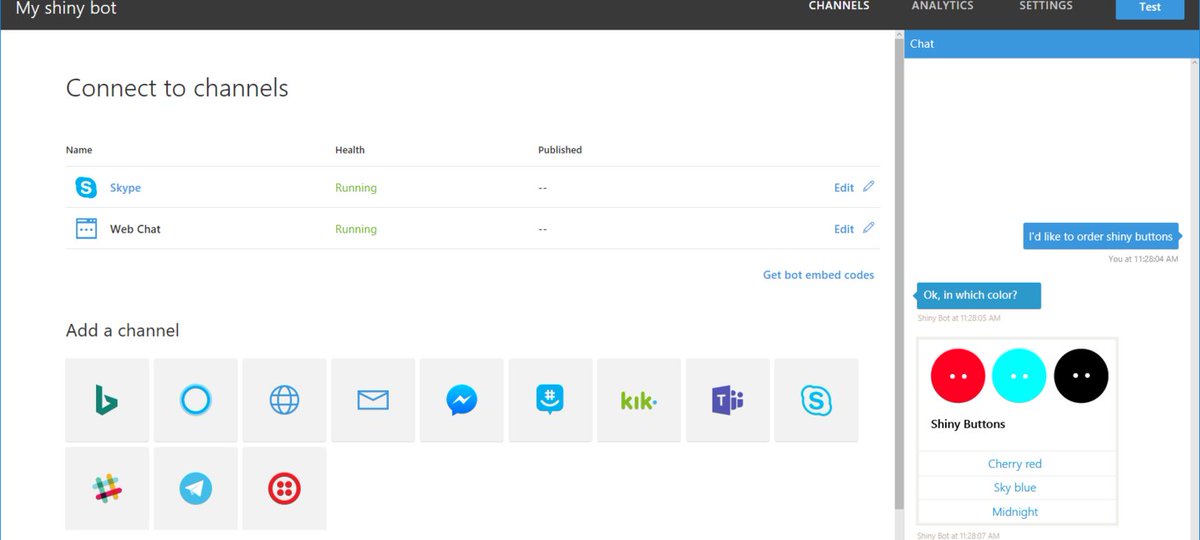Click the Published column header
The image size is (1200, 540).
(x=560, y=150)
